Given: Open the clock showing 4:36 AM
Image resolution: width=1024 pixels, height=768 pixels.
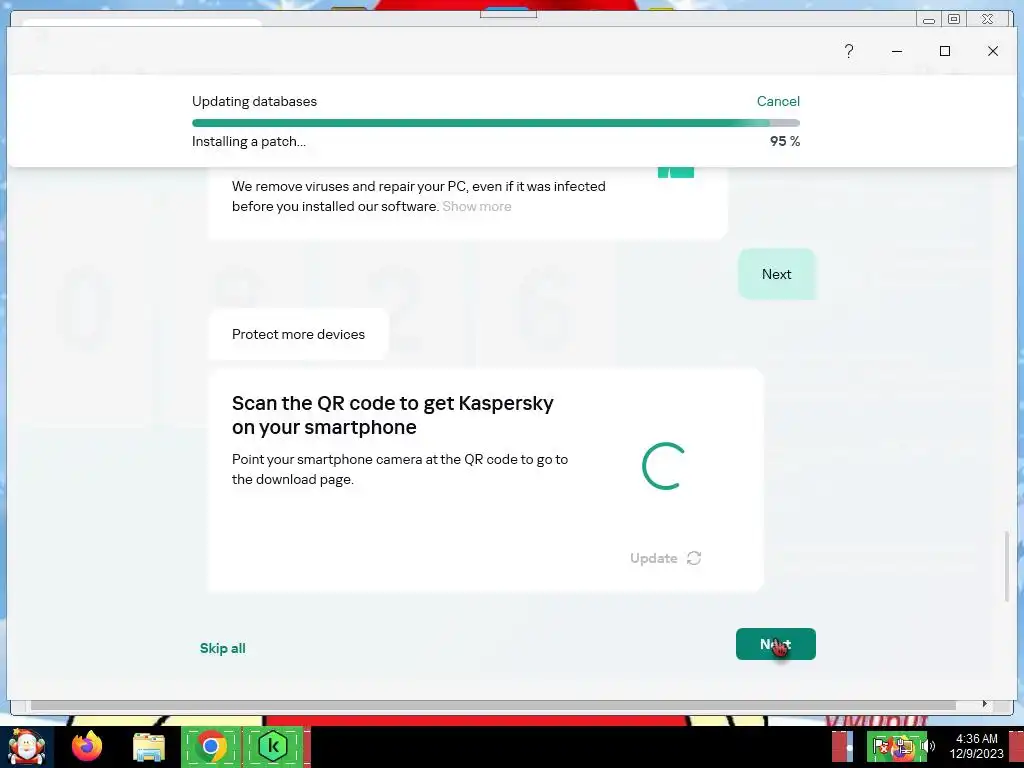Looking at the screenshot, I should tap(976, 746).
